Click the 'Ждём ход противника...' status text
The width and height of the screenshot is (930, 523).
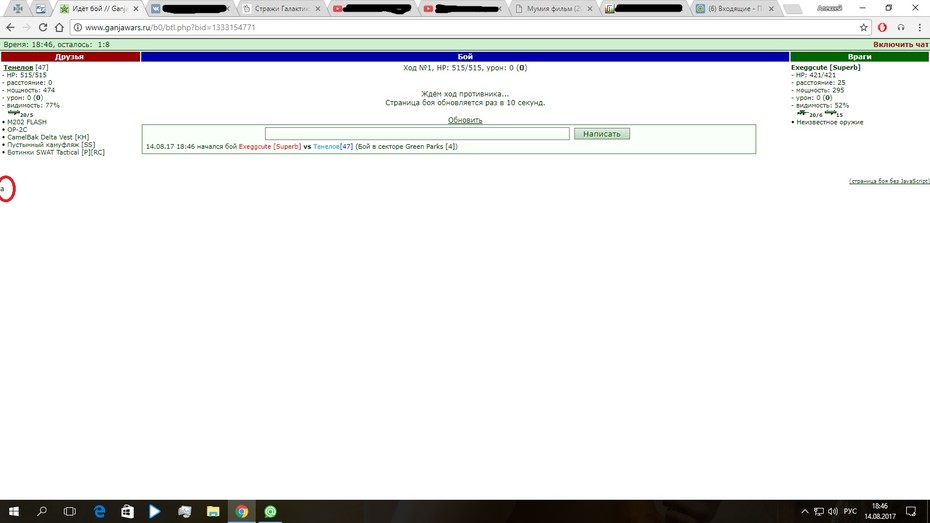coord(465,94)
